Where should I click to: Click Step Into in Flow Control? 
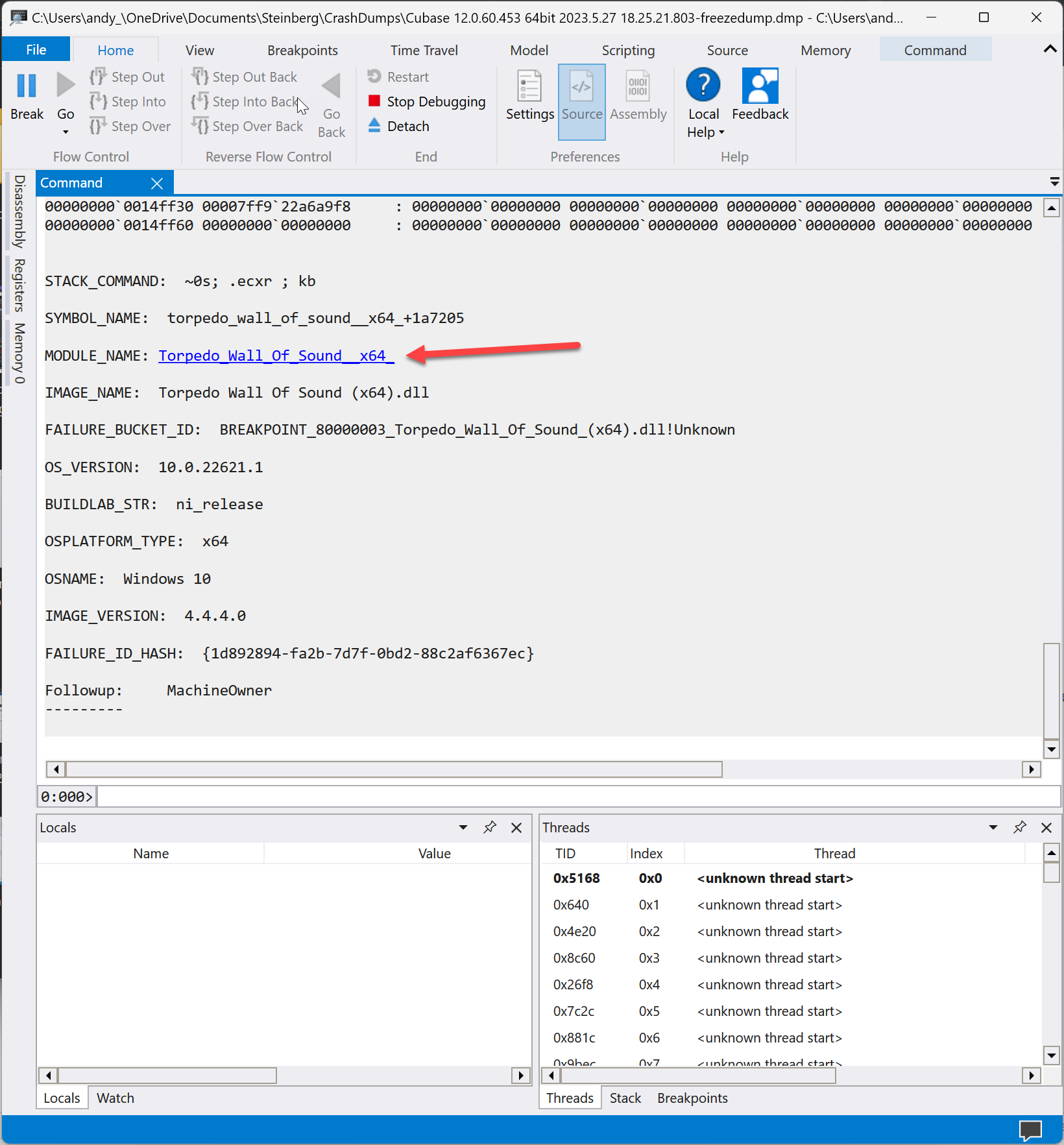pos(128,102)
